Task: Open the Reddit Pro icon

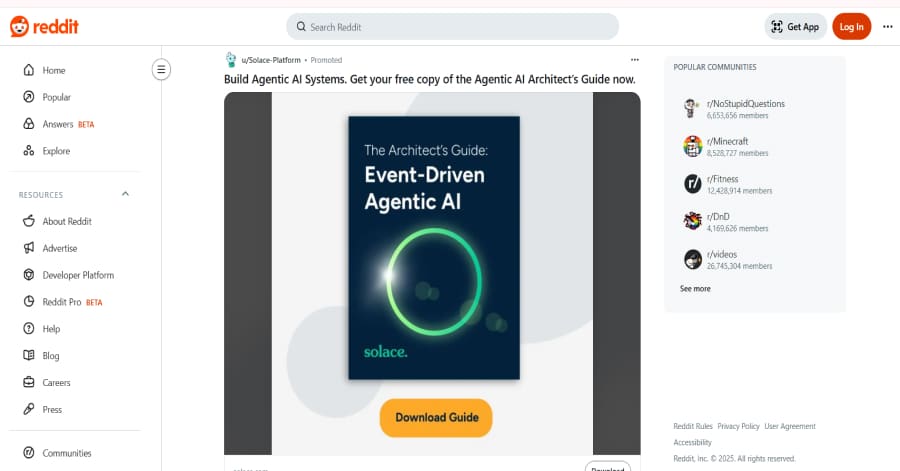Action: (x=28, y=302)
